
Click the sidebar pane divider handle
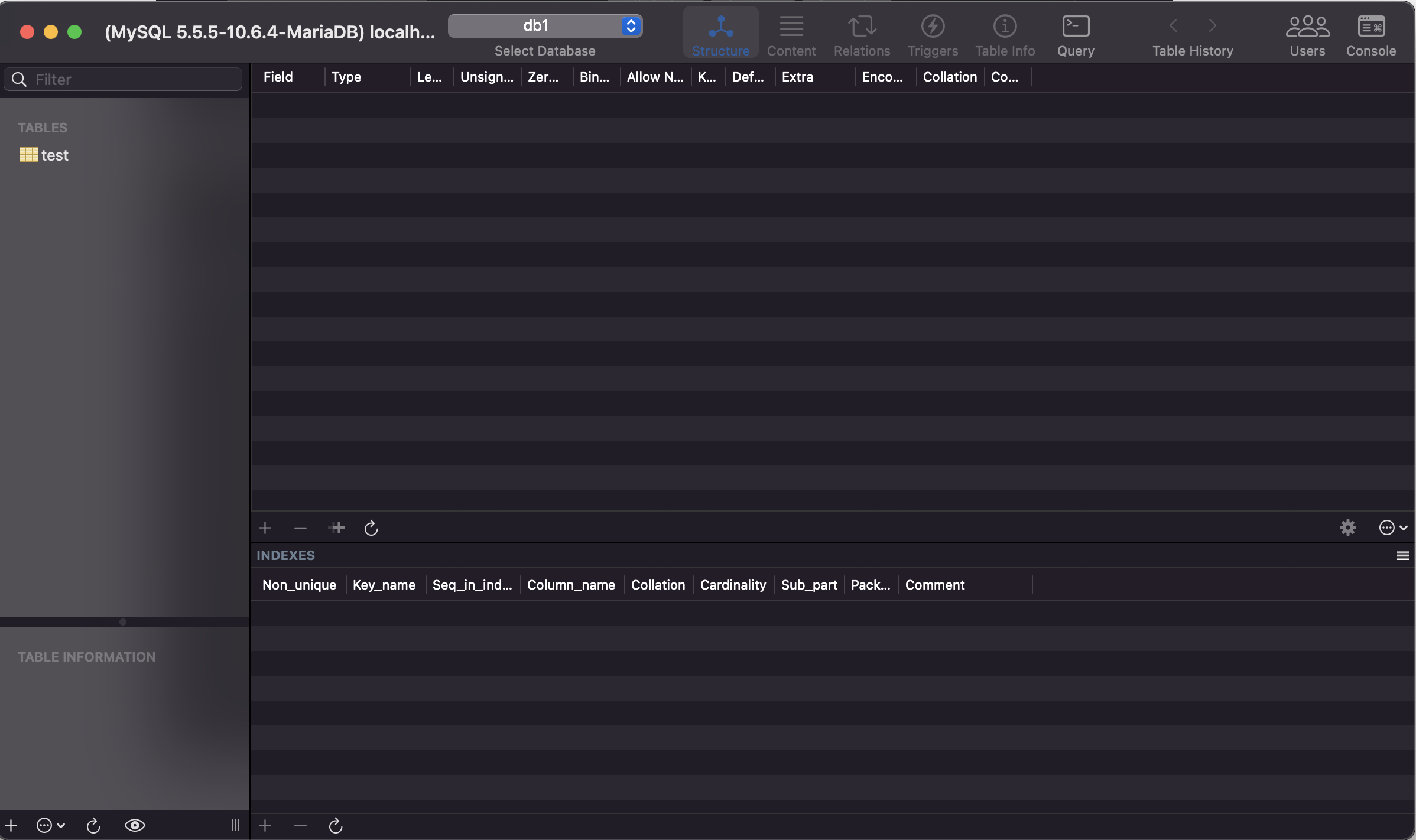pyautogui.click(x=123, y=621)
